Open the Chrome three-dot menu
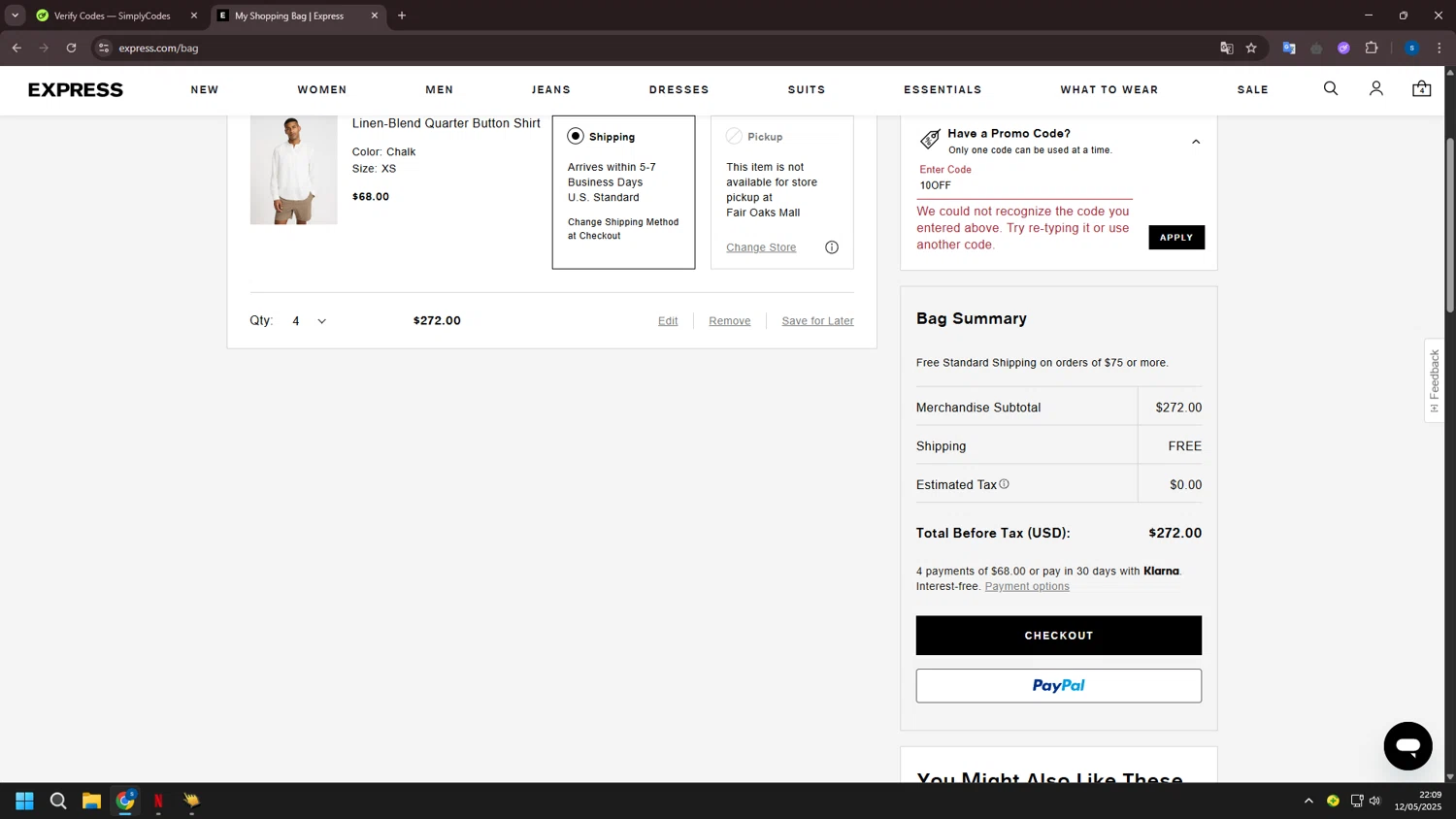This screenshot has height=819, width=1456. pyautogui.click(x=1439, y=48)
